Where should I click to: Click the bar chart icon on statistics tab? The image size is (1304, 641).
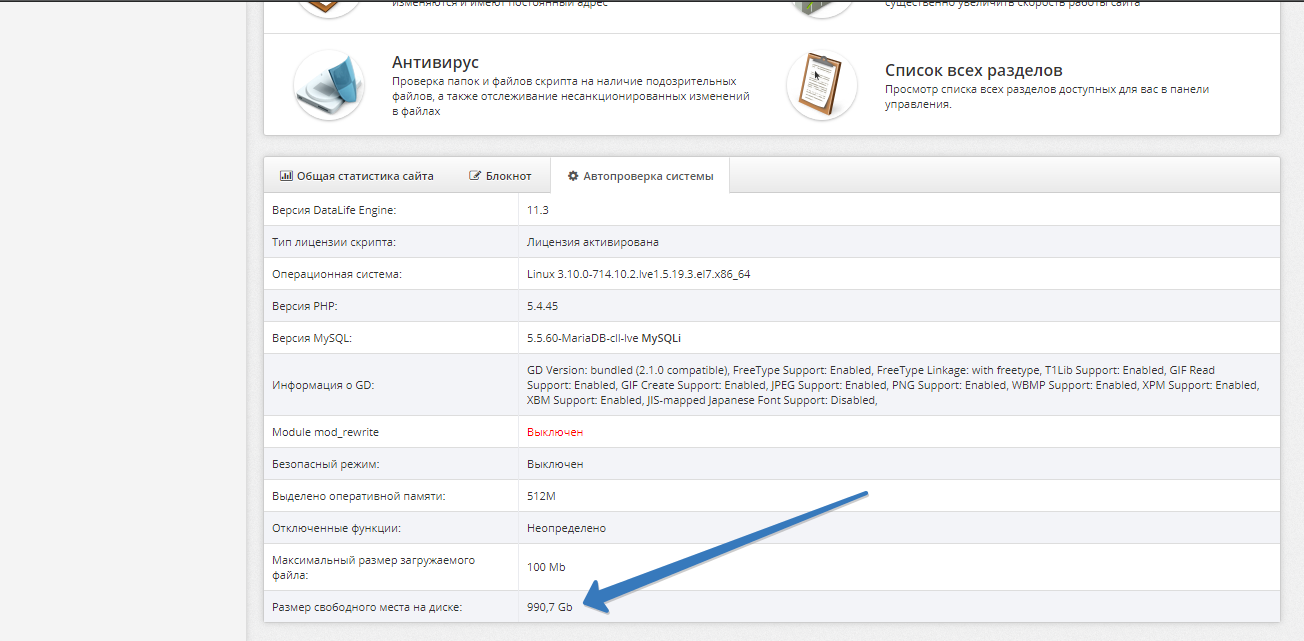pos(286,176)
